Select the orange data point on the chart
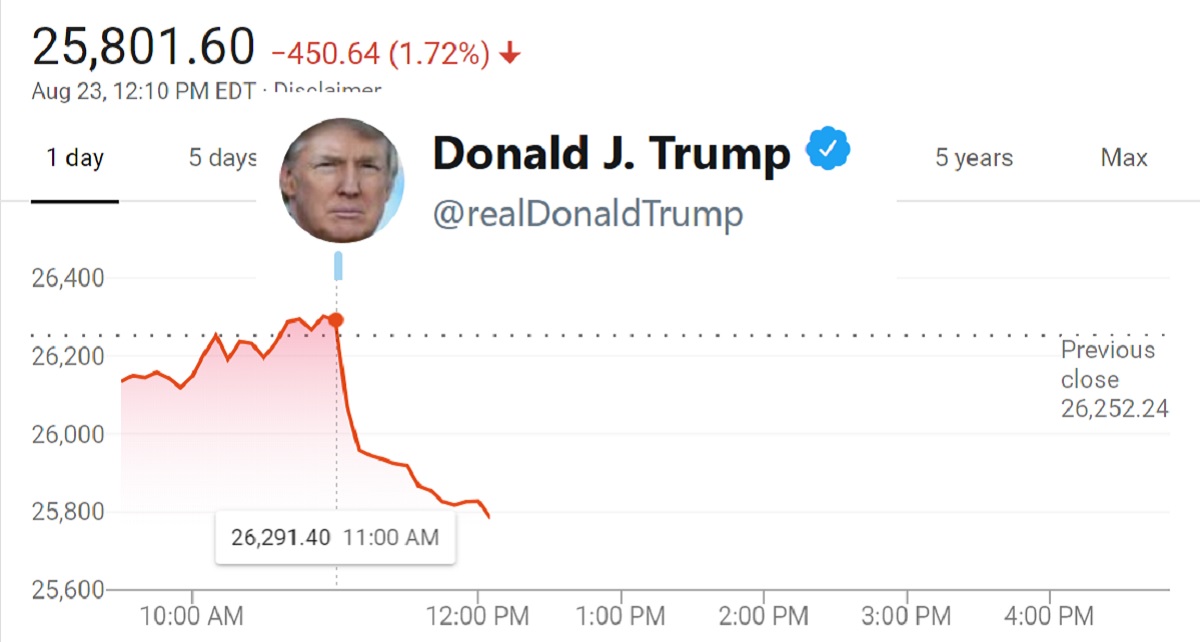Viewport: 1200px width, 642px height. [336, 319]
